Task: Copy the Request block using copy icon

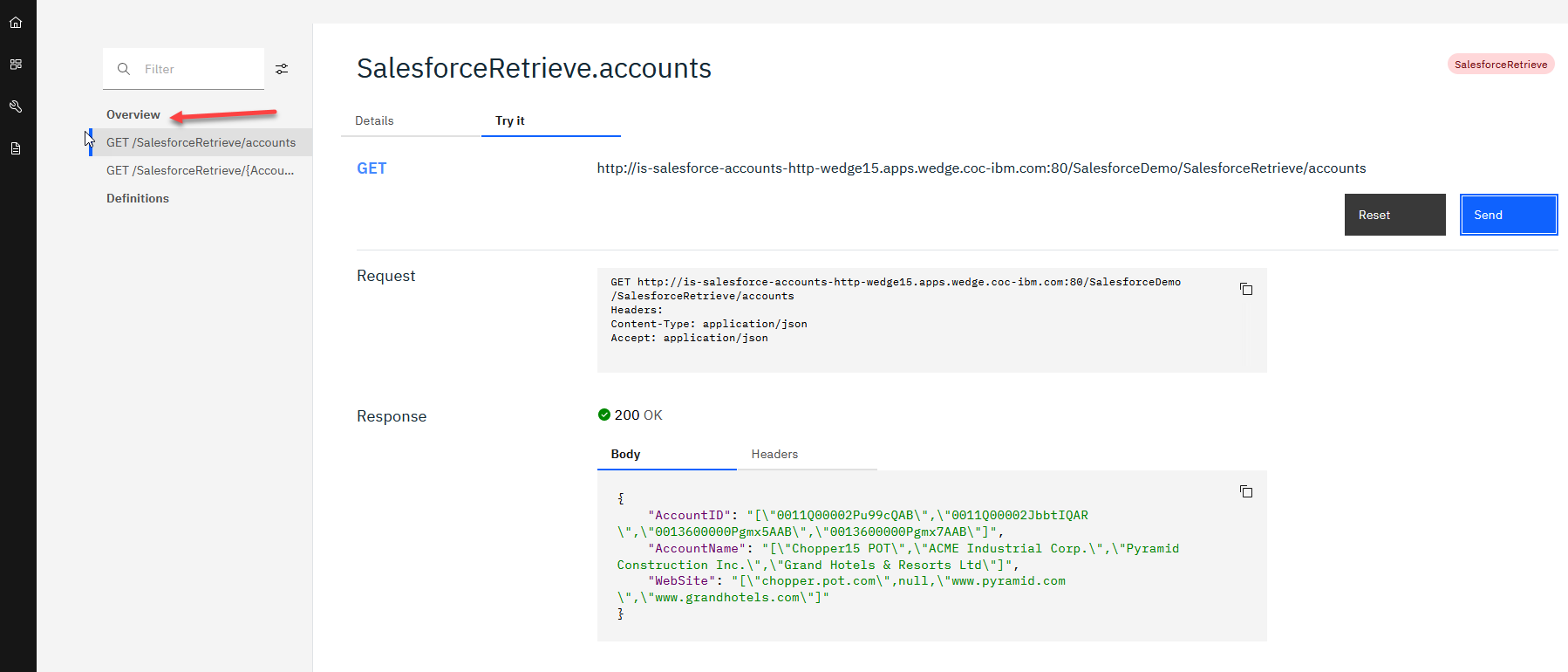Action: [1246, 289]
